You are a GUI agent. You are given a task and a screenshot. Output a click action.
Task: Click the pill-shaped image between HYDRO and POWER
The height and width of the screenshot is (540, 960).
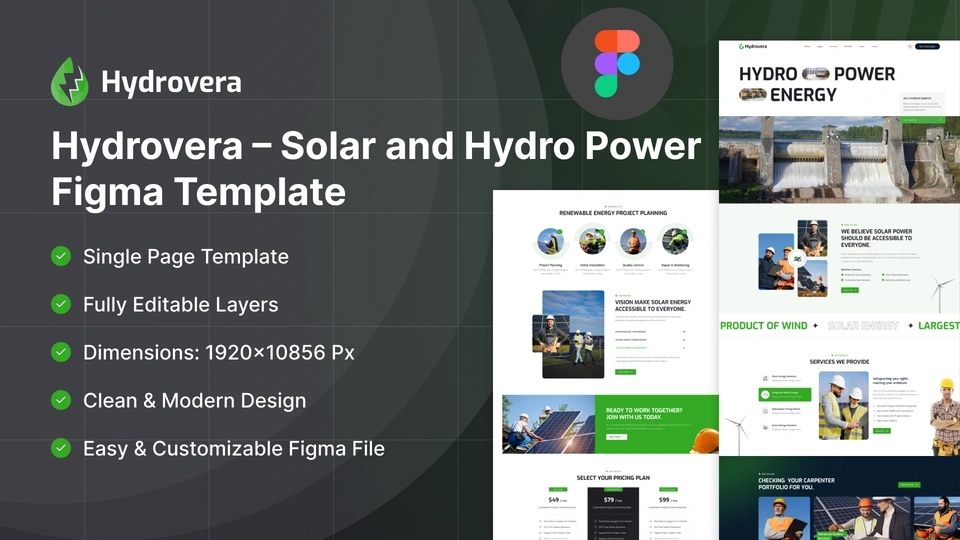816,74
